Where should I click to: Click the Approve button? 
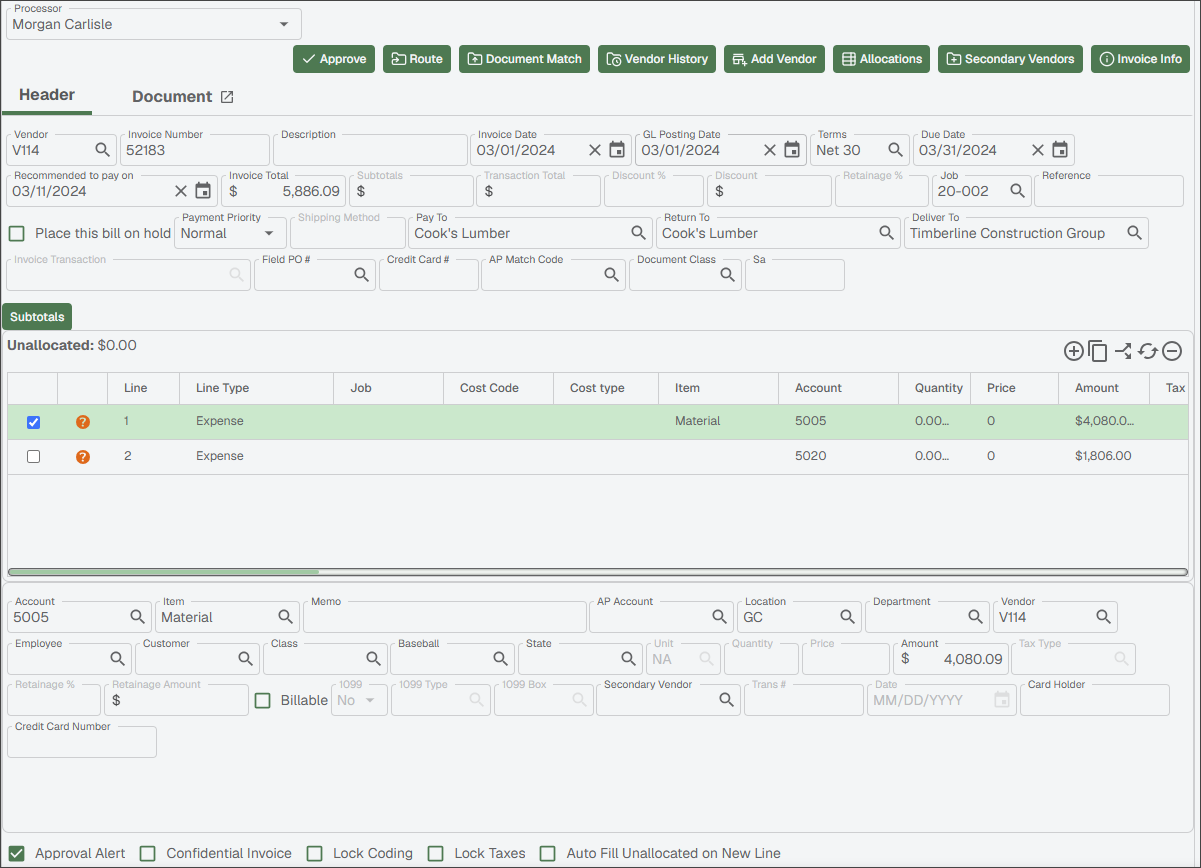(x=334, y=59)
